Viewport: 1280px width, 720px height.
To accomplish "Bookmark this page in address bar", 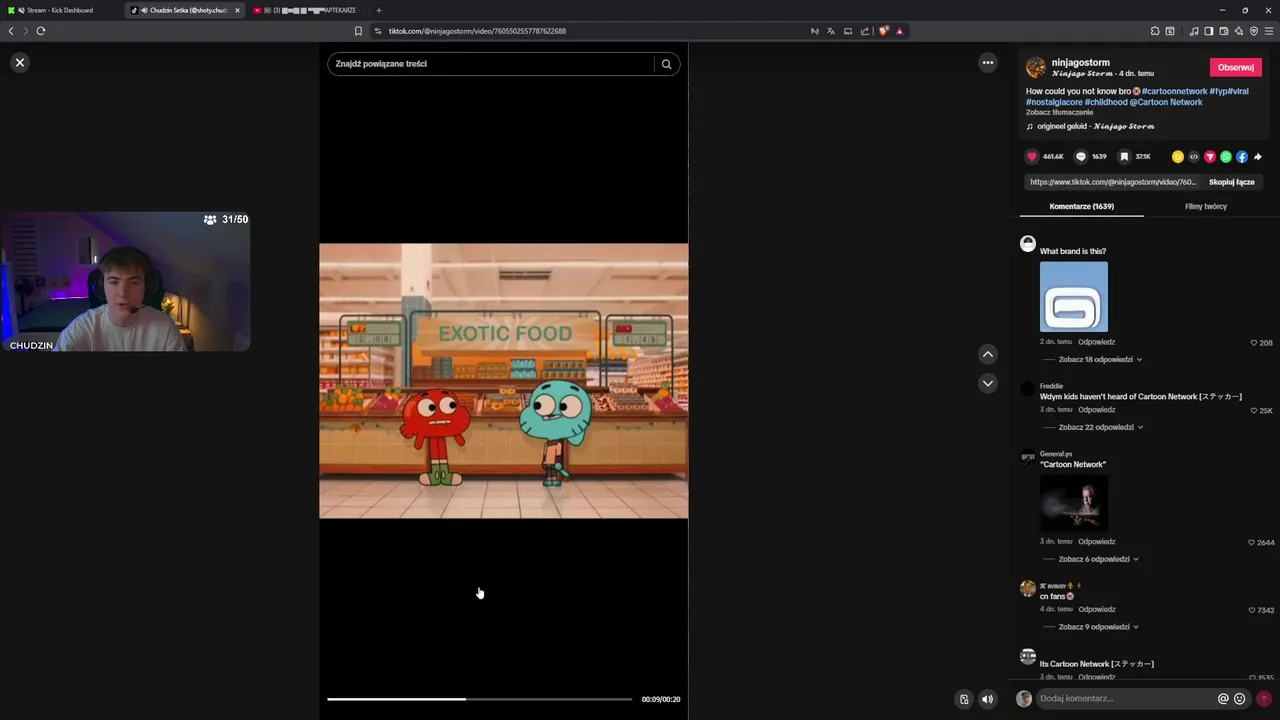I will [x=358, y=31].
